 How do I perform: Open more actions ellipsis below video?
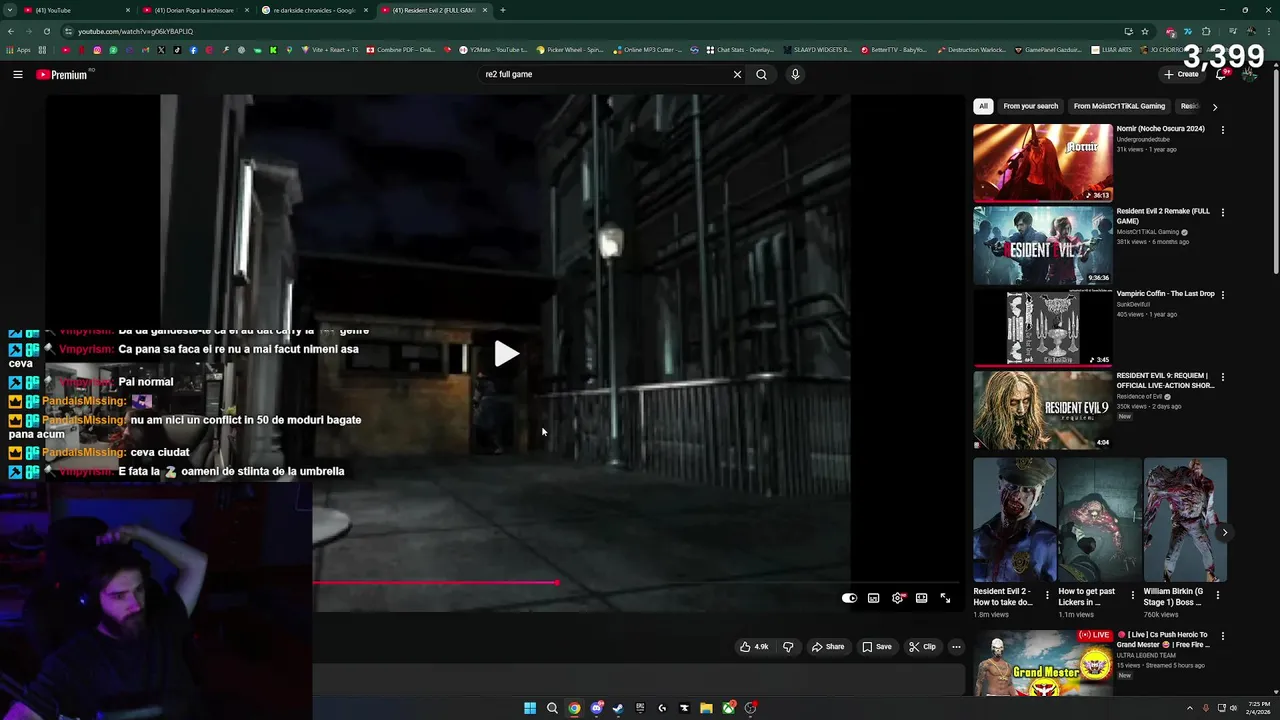[x=956, y=647]
